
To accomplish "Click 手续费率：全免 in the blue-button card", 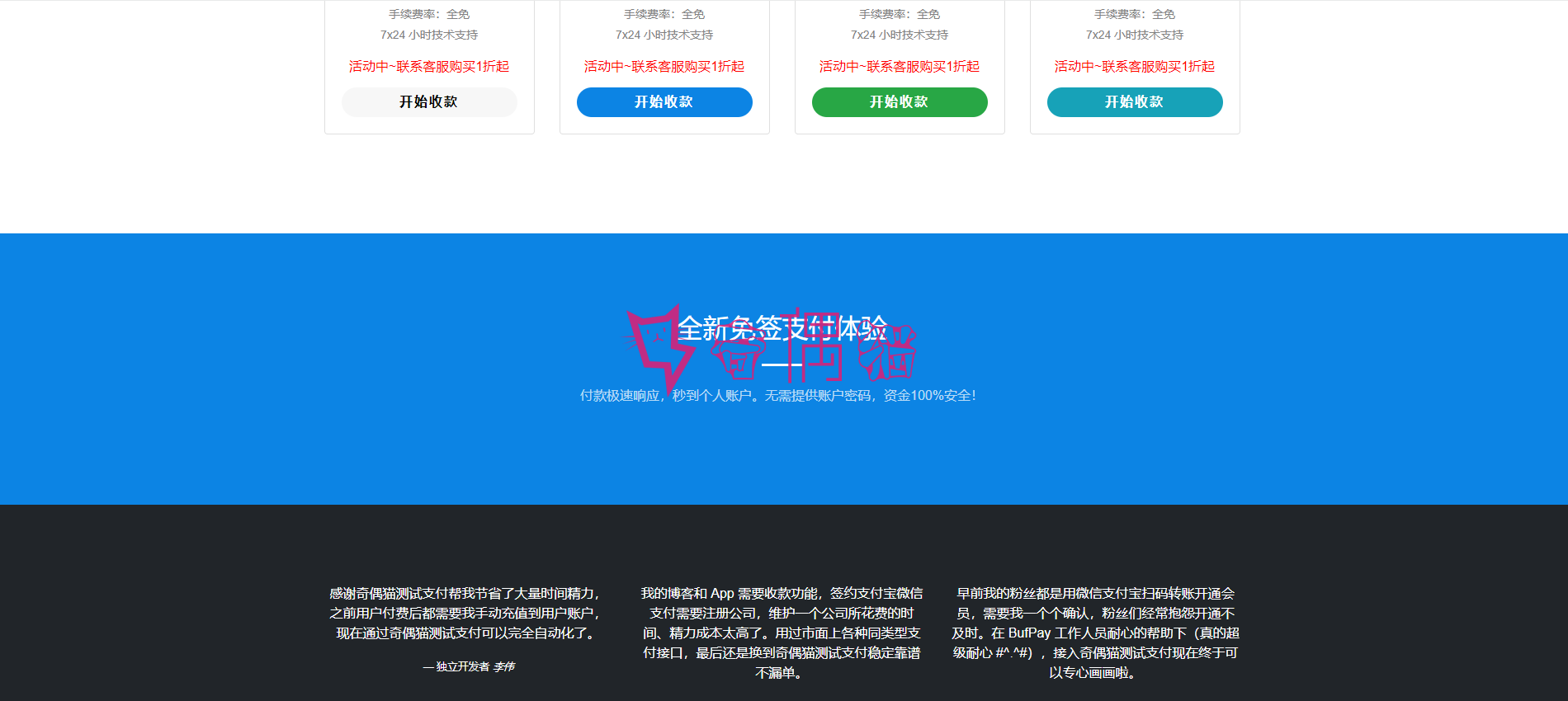I will click(664, 14).
